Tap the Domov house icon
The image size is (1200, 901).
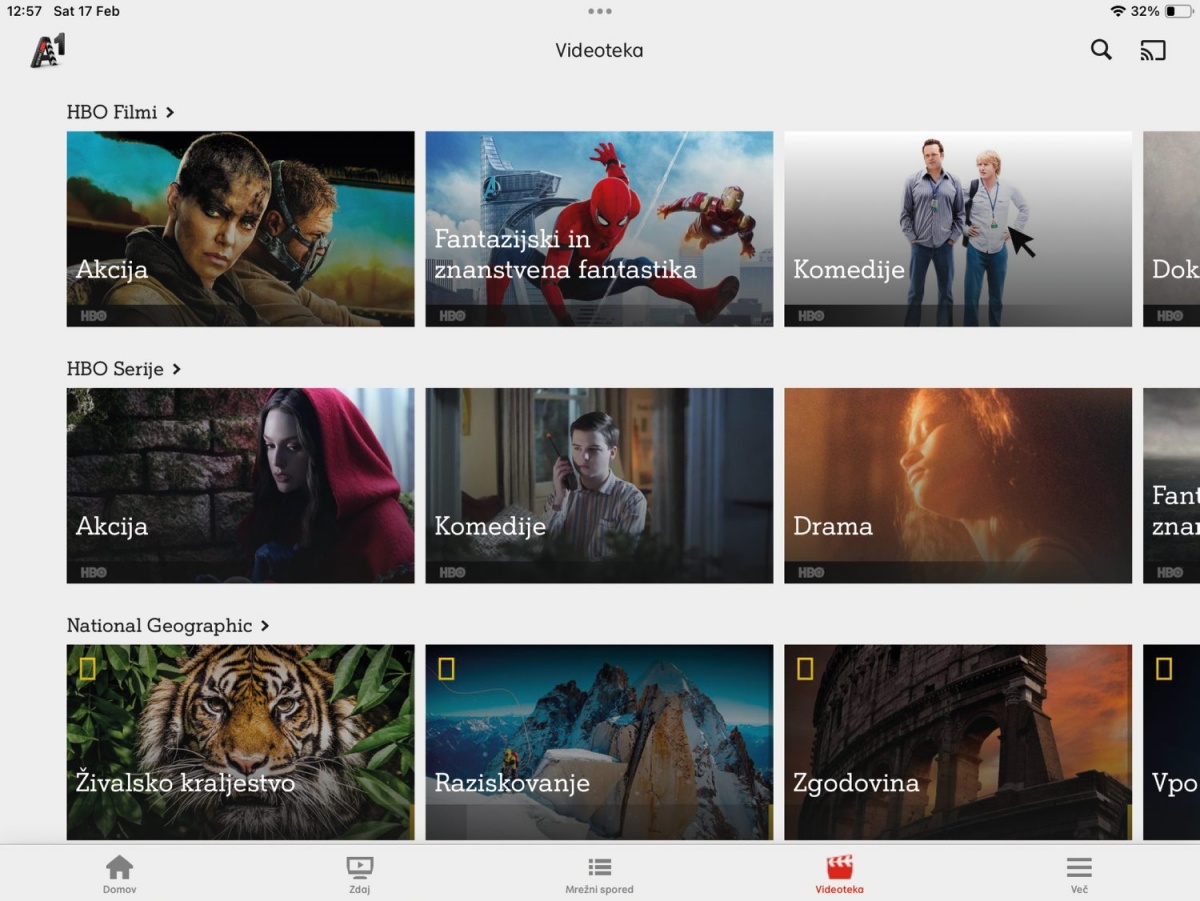click(120, 867)
